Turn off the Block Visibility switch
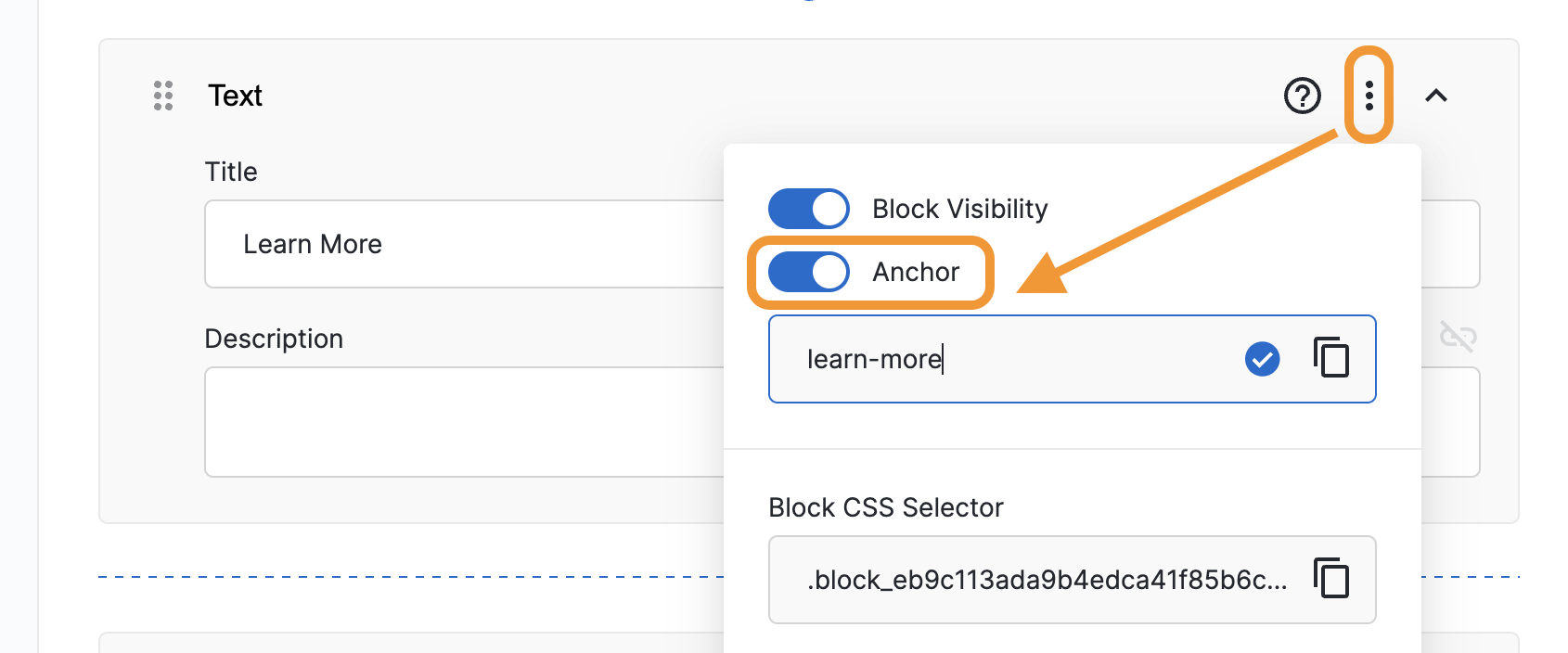Image resolution: width=1568 pixels, height=653 pixels. [808, 209]
